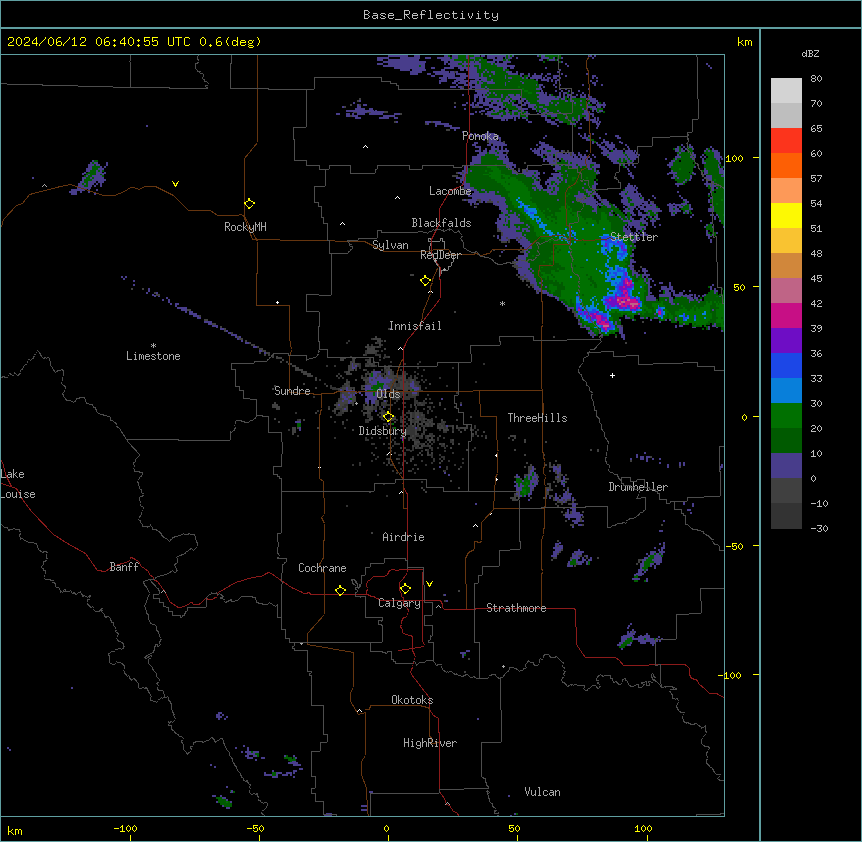The image size is (862, 842).
Task: Click the Drumheller town label
Action: pos(638,487)
